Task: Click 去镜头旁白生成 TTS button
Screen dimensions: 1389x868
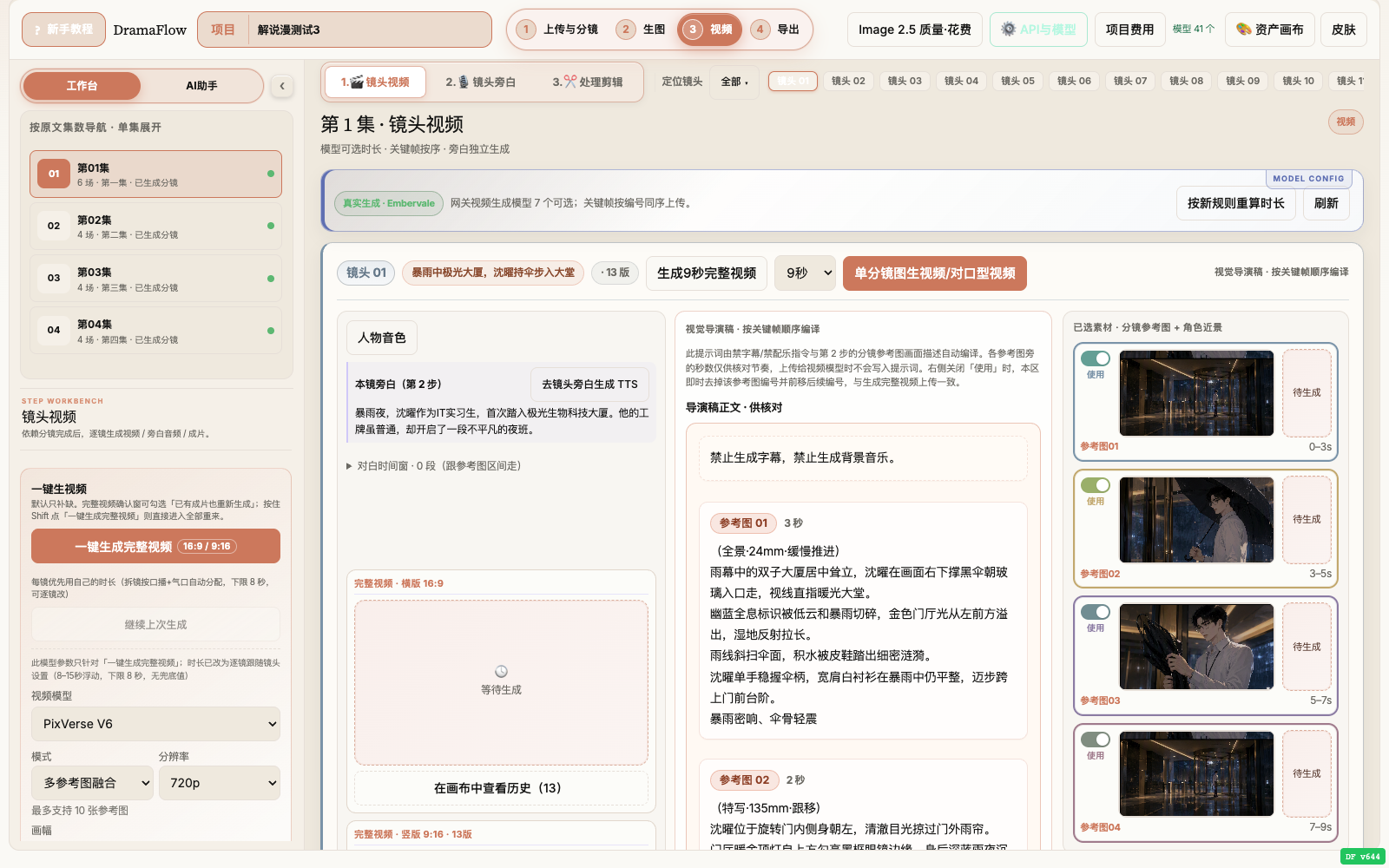Action: click(589, 384)
